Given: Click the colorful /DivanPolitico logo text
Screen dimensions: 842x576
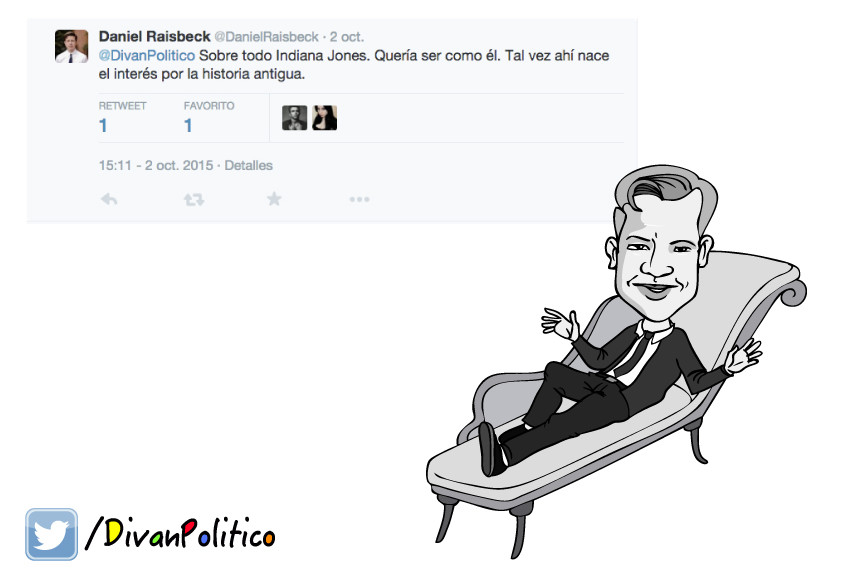Looking at the screenshot, I should (180, 533).
